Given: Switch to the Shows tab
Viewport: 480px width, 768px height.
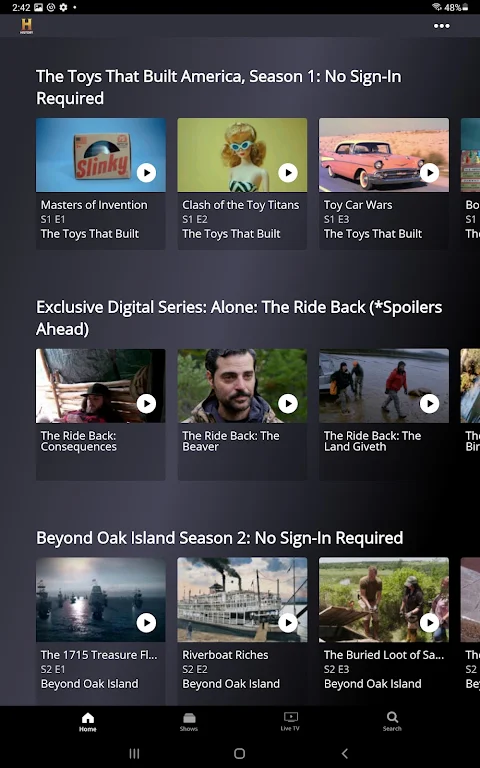Looking at the screenshot, I should [x=189, y=722].
